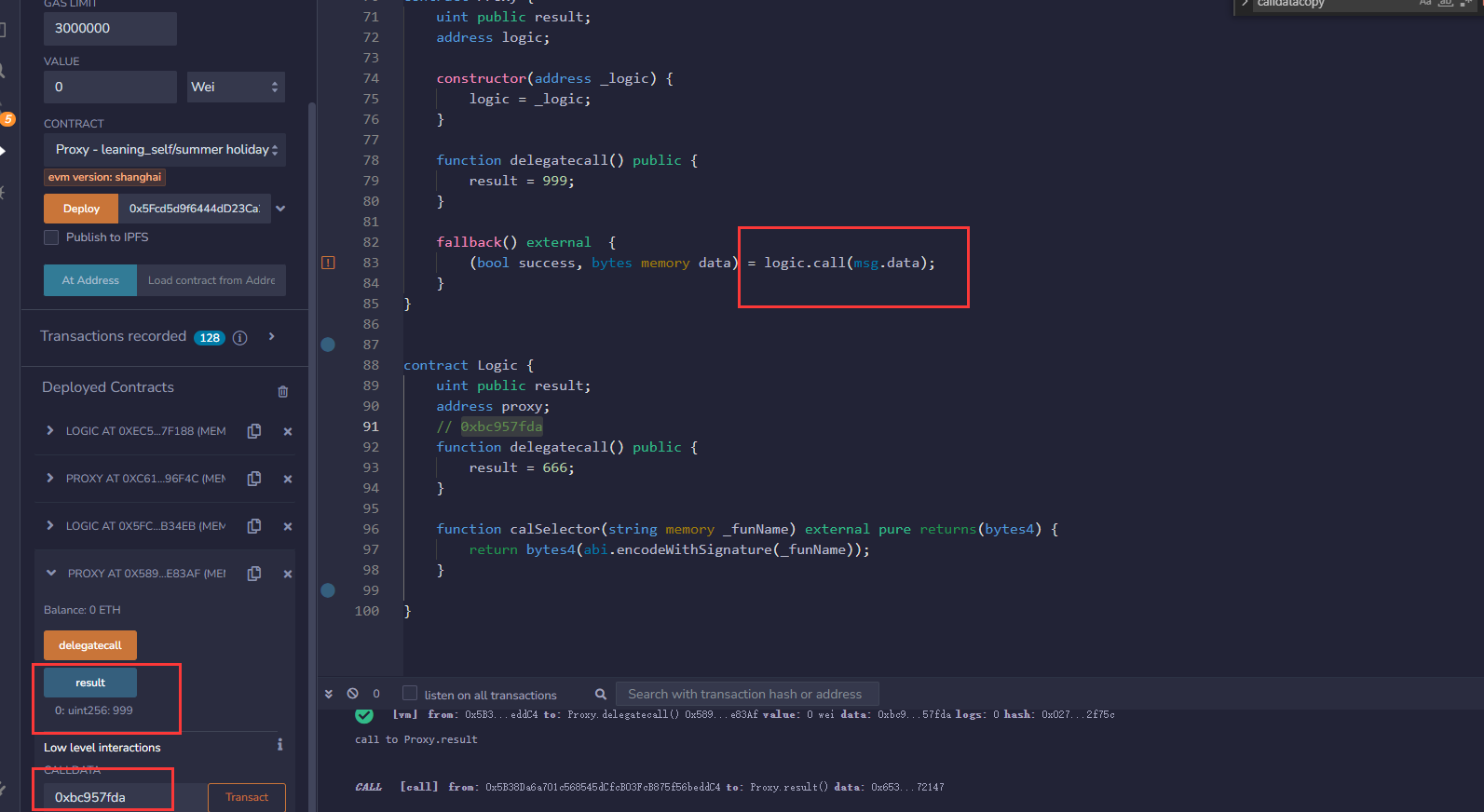Copy address of LOGIC AT 0X5FC...B34EB

tap(253, 526)
